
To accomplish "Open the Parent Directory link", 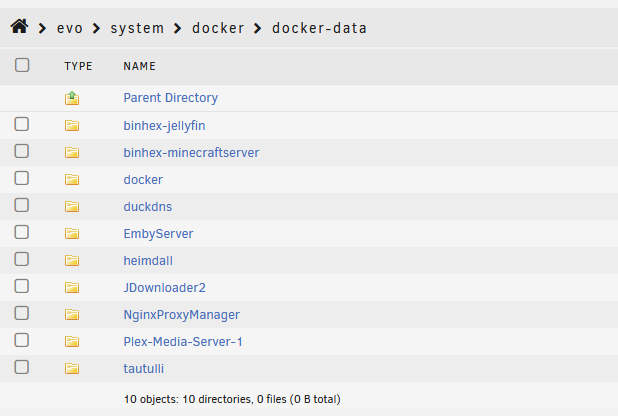I will tap(171, 98).
